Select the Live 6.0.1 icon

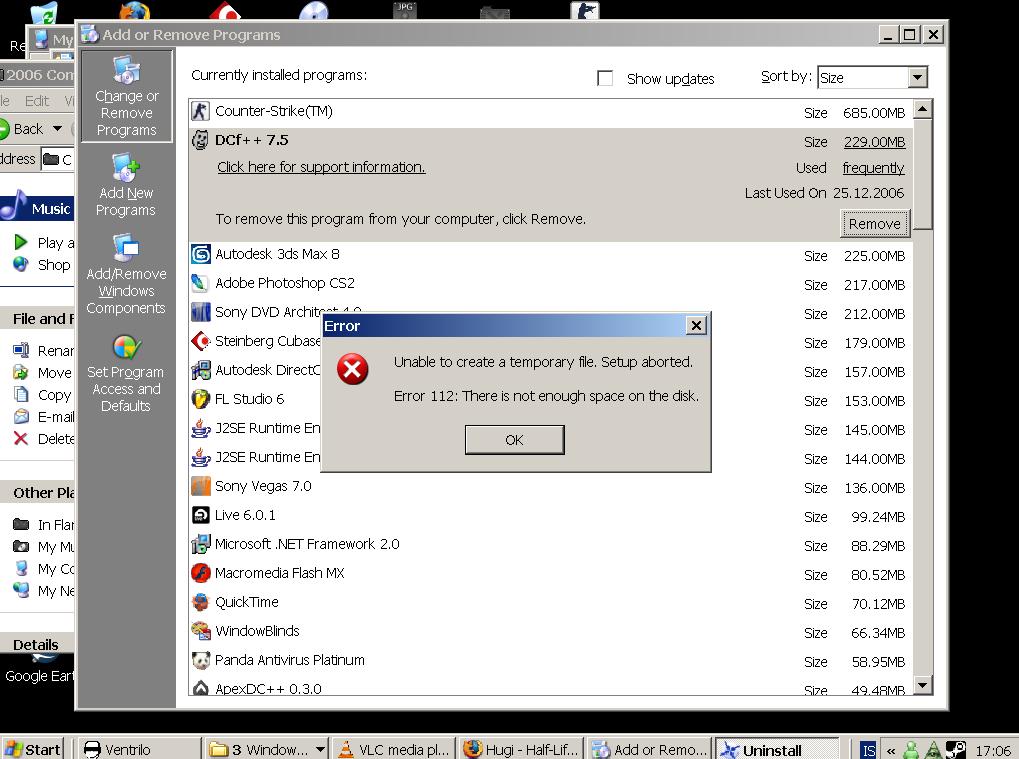click(200, 515)
